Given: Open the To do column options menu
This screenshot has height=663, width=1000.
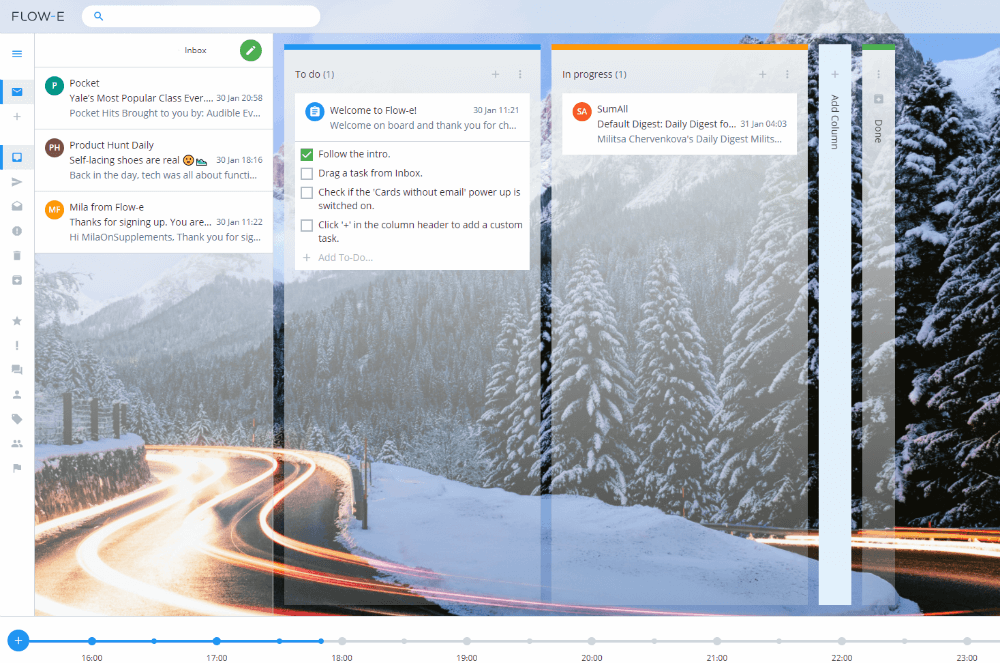Looking at the screenshot, I should pyautogui.click(x=519, y=74).
